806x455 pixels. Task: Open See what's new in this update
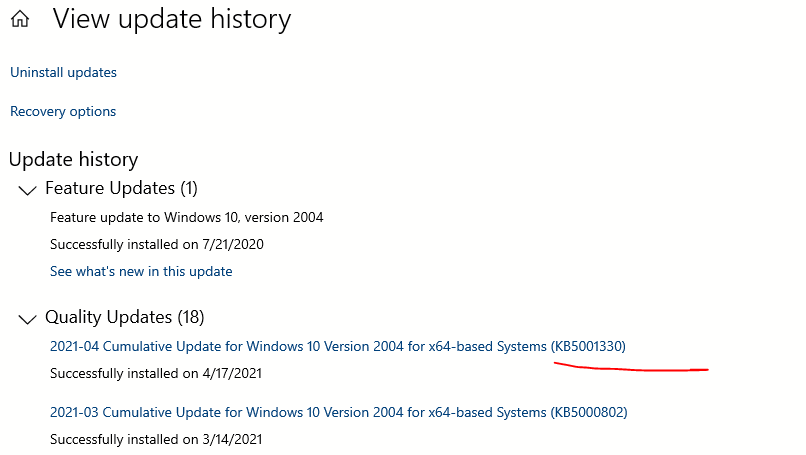(x=141, y=271)
